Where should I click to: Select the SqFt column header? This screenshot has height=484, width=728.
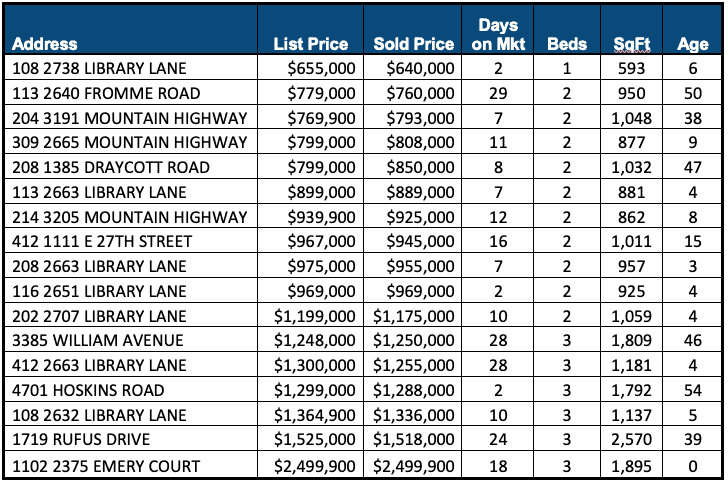[630, 44]
